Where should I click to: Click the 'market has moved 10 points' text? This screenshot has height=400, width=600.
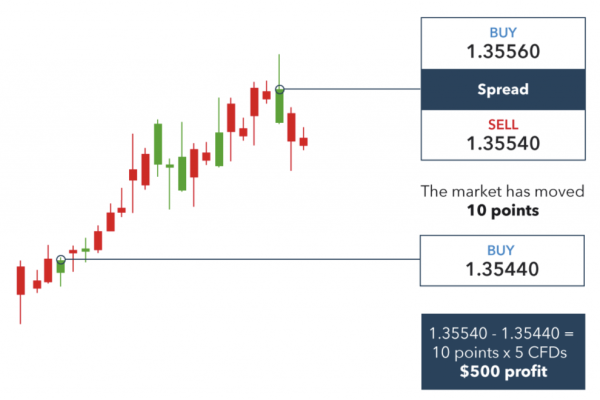tap(502, 201)
